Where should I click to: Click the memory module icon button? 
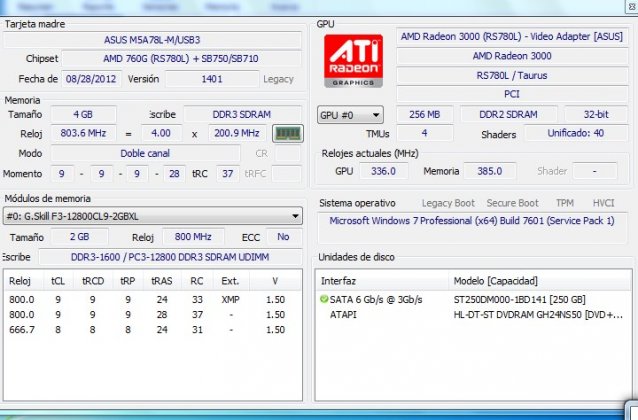coord(288,133)
